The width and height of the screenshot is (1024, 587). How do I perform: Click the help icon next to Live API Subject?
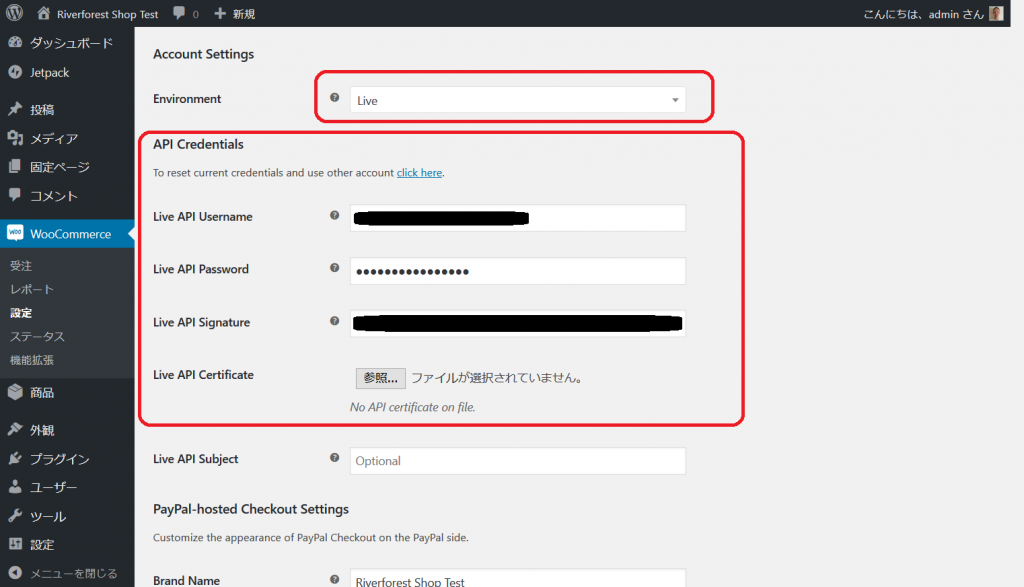[x=334, y=458]
